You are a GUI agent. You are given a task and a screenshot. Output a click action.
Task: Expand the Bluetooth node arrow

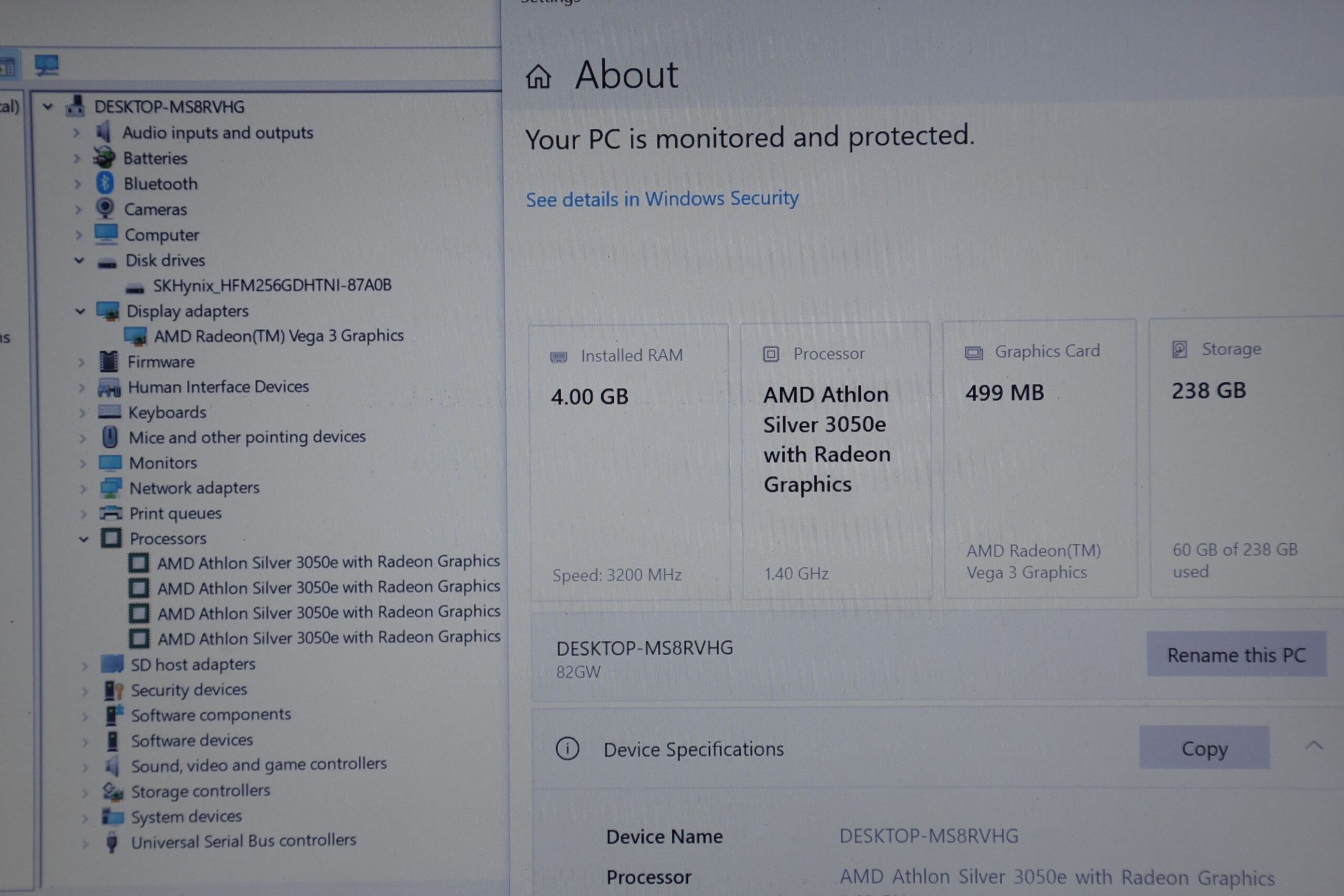click(77, 184)
